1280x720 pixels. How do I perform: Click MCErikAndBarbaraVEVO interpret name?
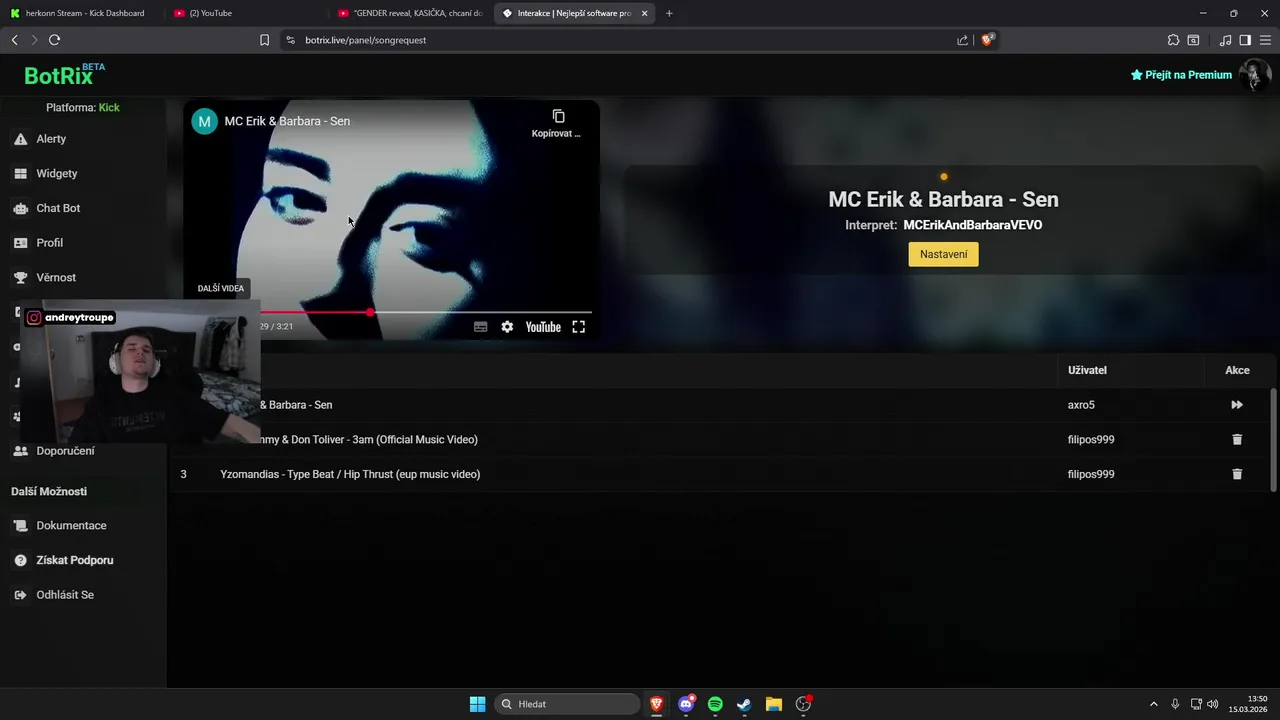[973, 225]
